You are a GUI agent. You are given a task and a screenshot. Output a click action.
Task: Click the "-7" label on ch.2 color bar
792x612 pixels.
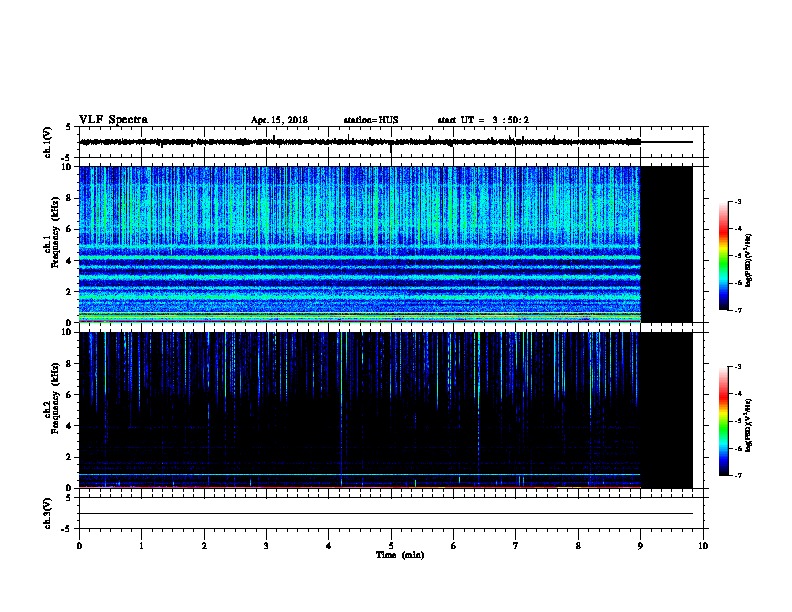tap(737, 476)
